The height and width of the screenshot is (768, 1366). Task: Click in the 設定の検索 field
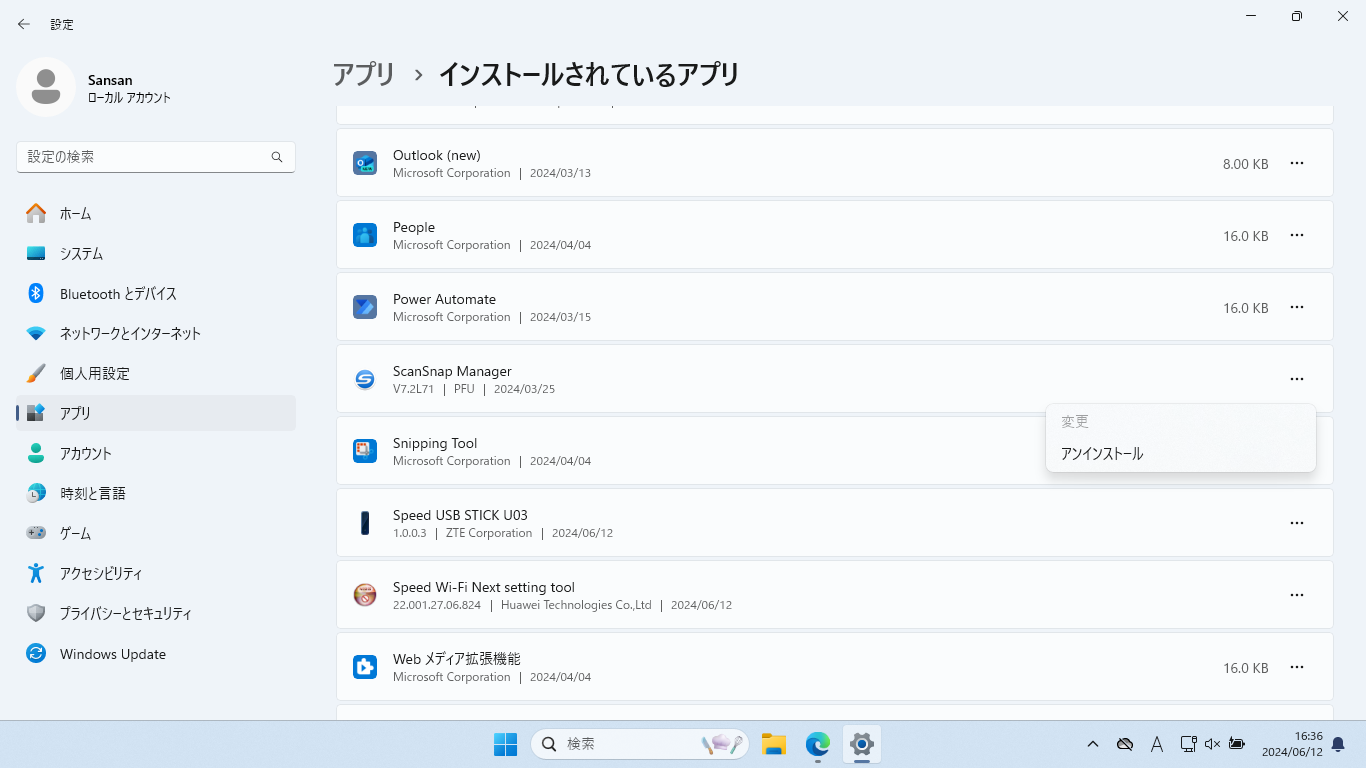coord(156,157)
